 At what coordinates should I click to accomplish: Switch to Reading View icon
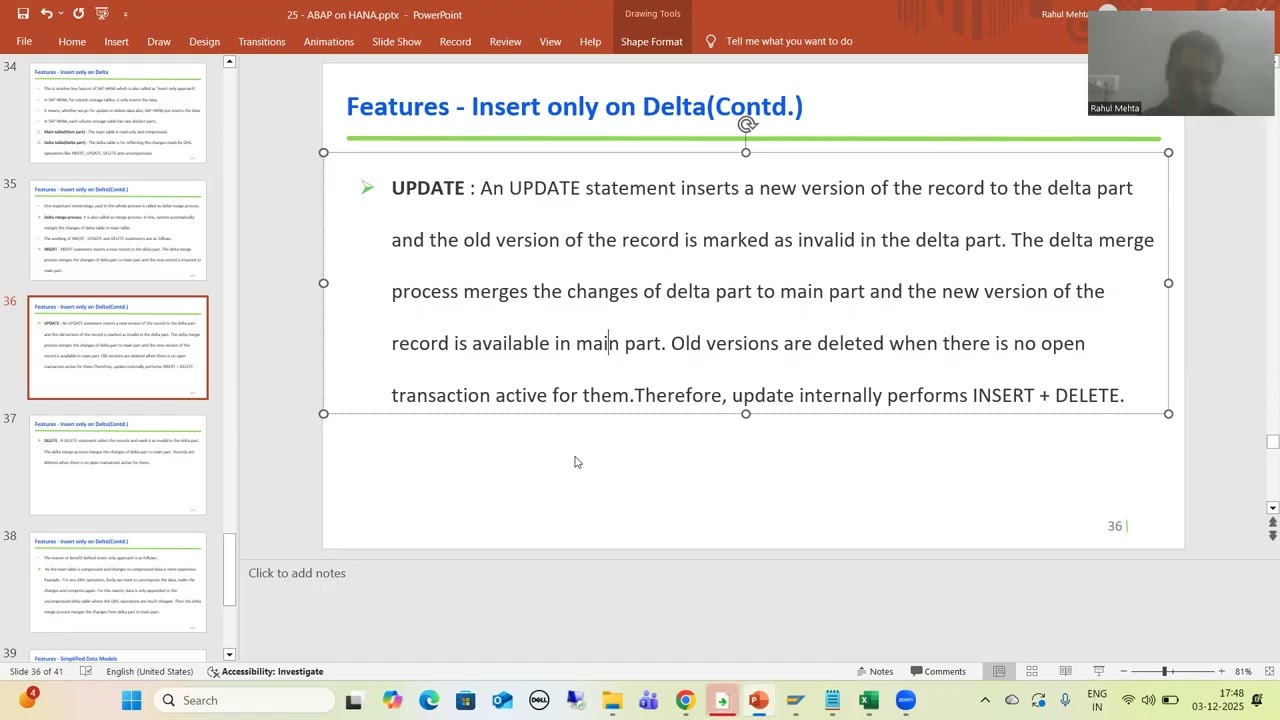(x=1065, y=671)
